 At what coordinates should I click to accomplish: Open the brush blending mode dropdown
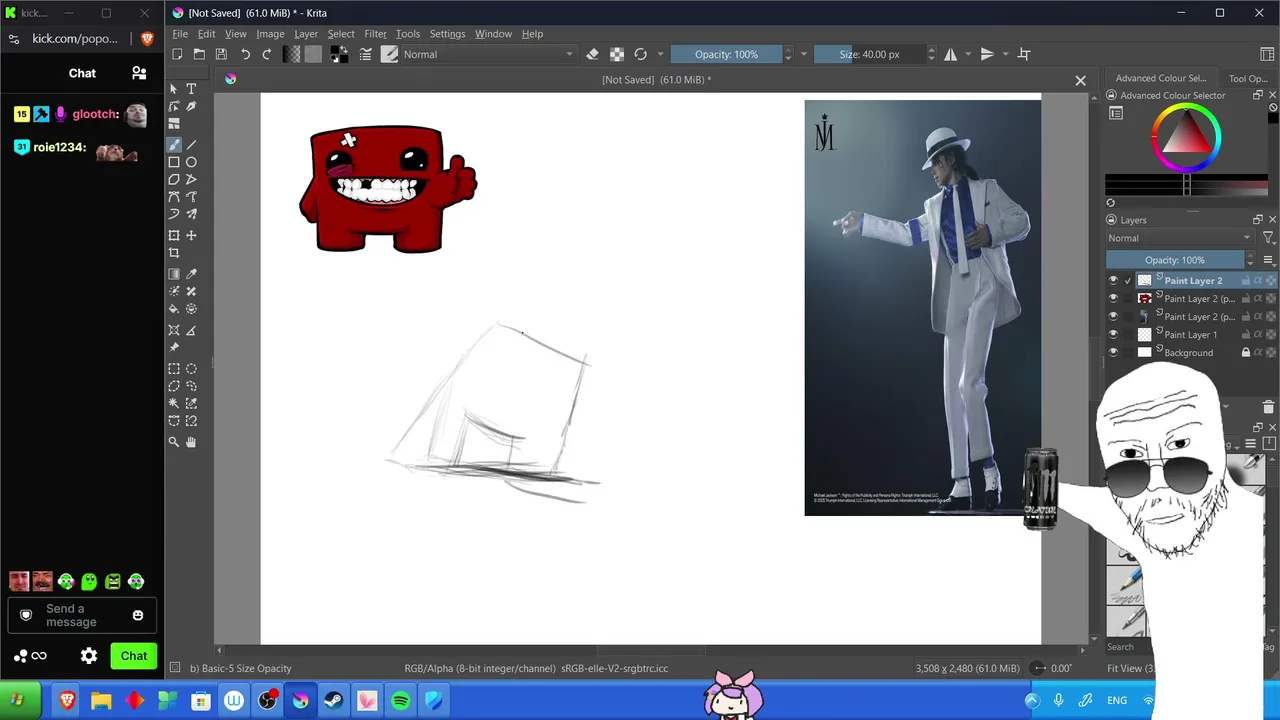click(x=489, y=54)
